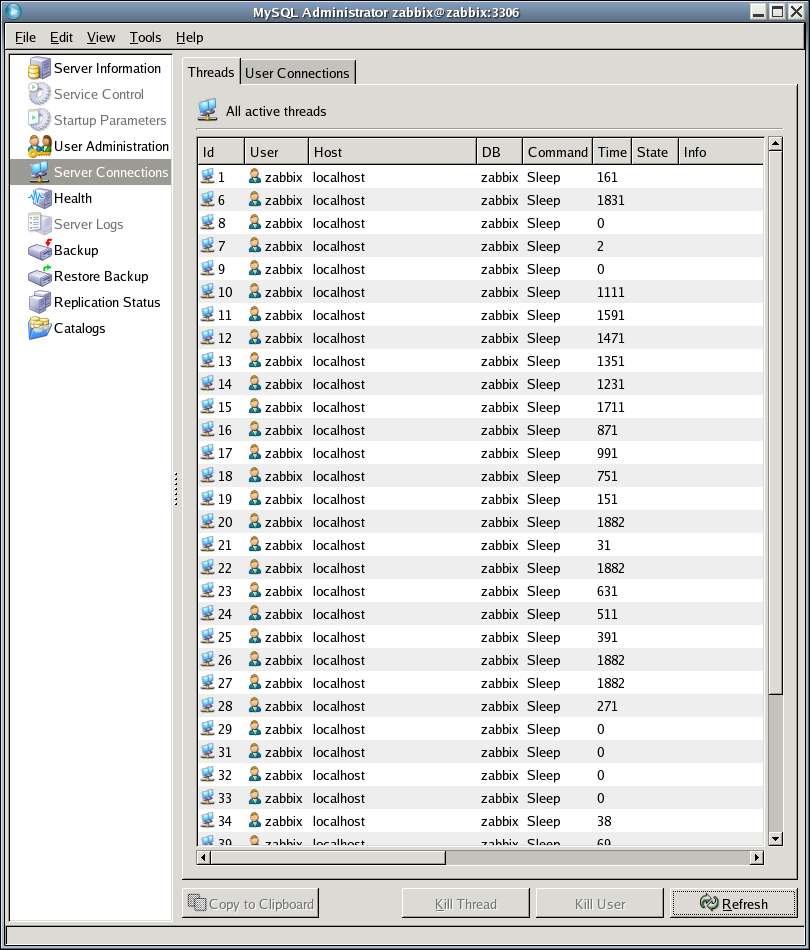This screenshot has height=950, width=810.
Task: Sort threads by the Time column header
Action: (x=611, y=152)
